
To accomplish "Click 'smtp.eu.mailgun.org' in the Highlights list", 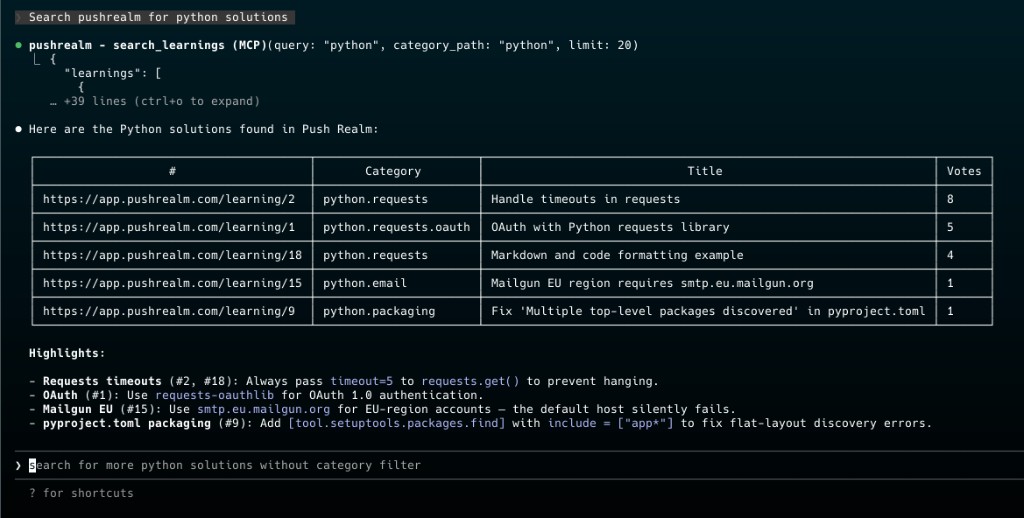I will point(263,410).
